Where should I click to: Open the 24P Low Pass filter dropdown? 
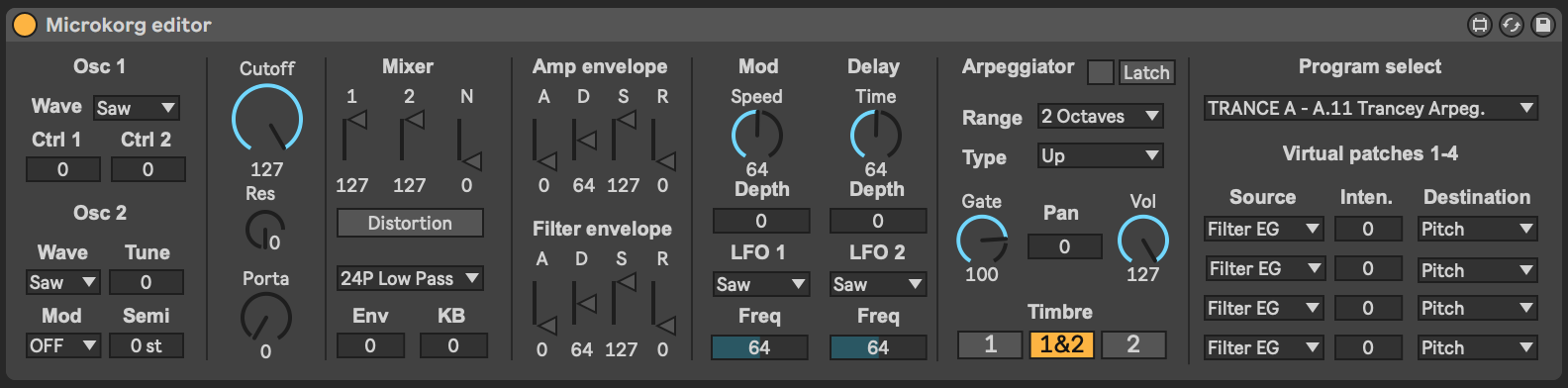tap(410, 278)
